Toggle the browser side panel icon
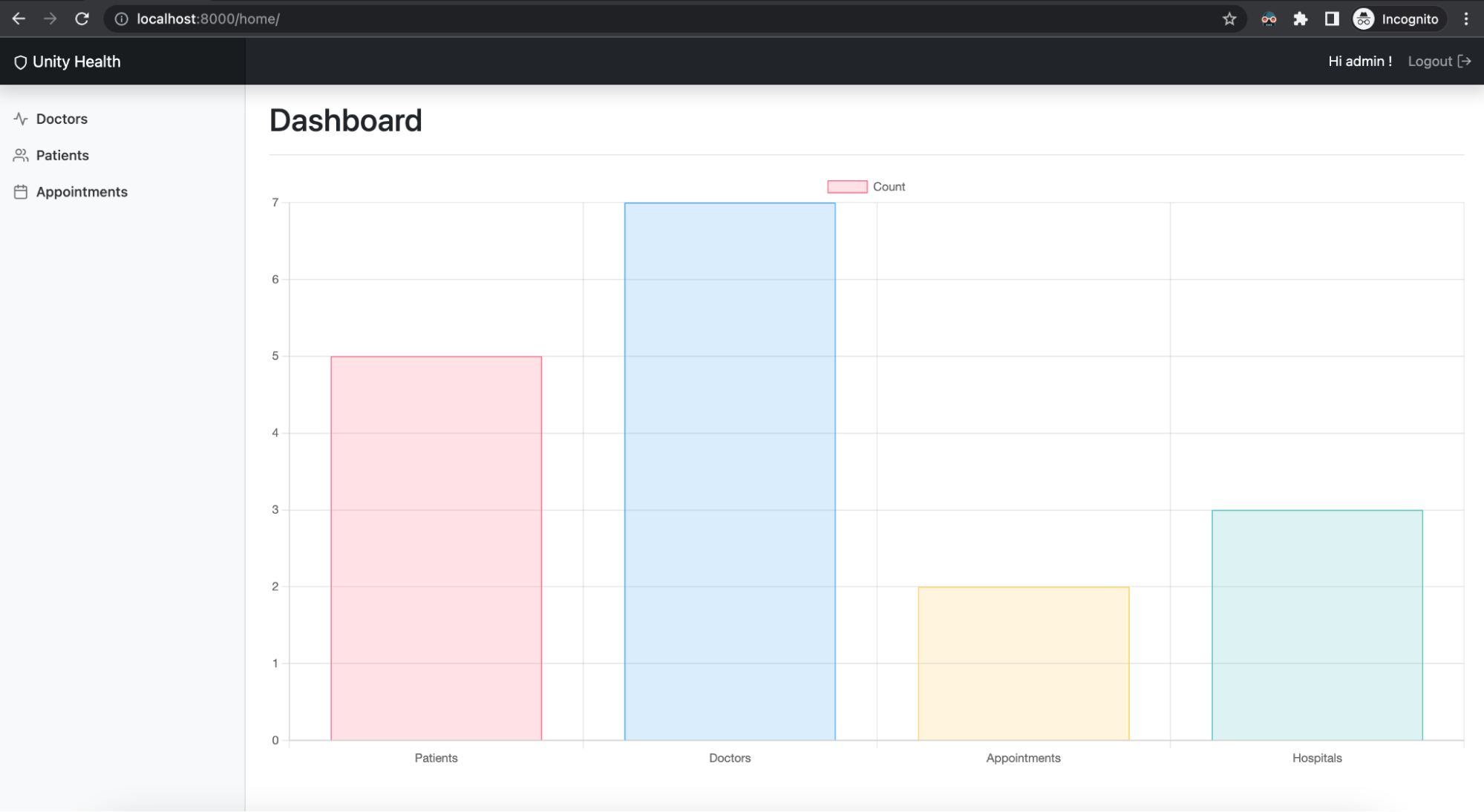The height and width of the screenshot is (812, 1484). pyautogui.click(x=1332, y=19)
